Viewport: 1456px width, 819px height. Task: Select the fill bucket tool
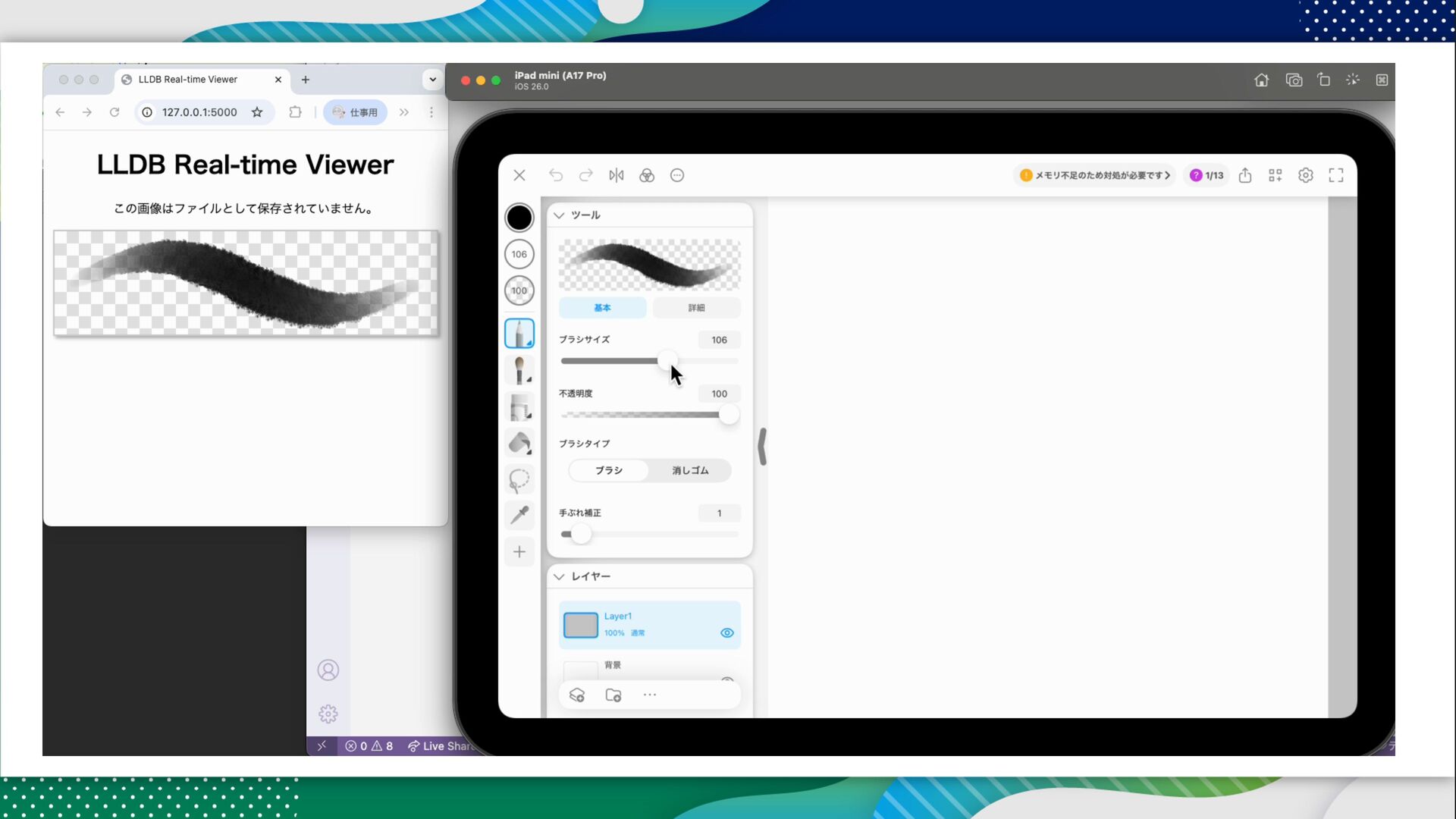[x=519, y=443]
